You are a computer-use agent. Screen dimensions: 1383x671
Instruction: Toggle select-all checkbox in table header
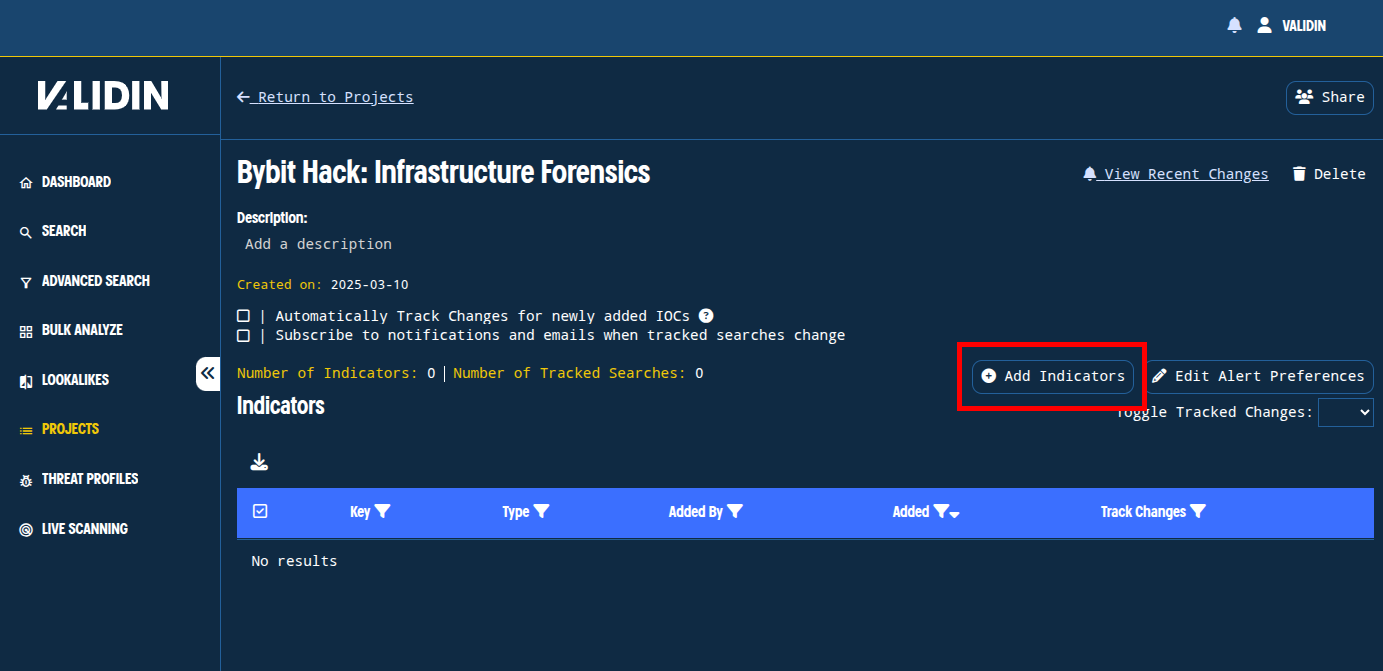(x=260, y=511)
